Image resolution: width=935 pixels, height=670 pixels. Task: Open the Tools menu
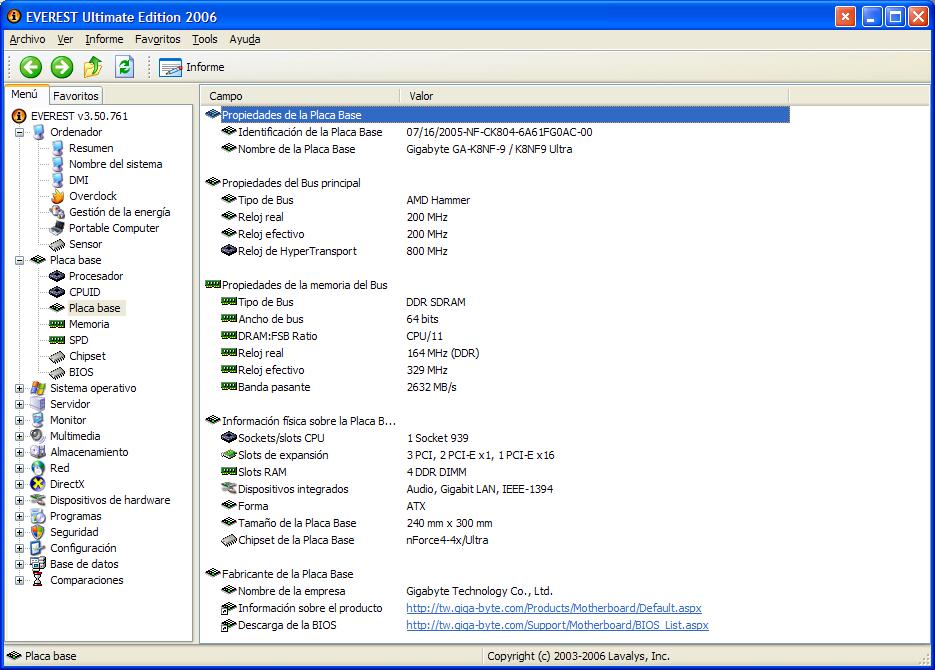205,39
